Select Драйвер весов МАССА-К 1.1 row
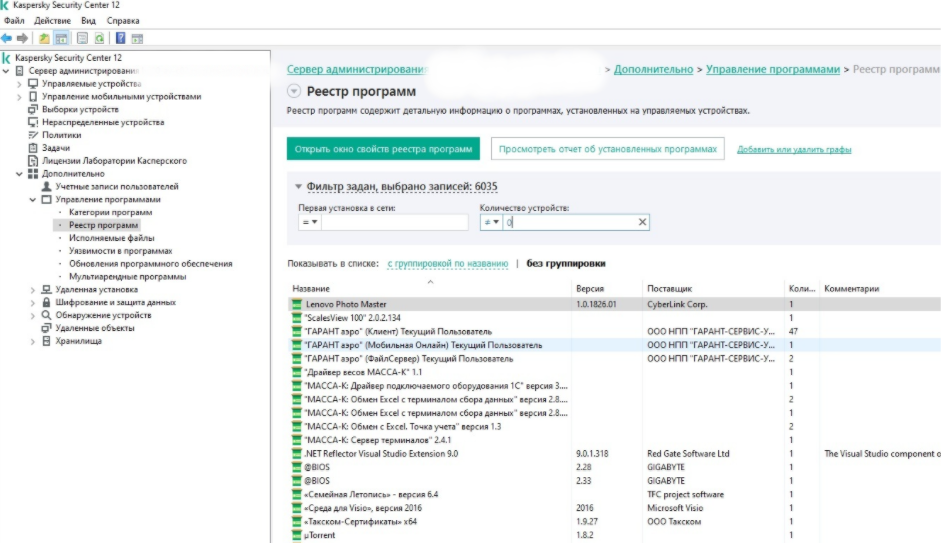 pos(614,372)
